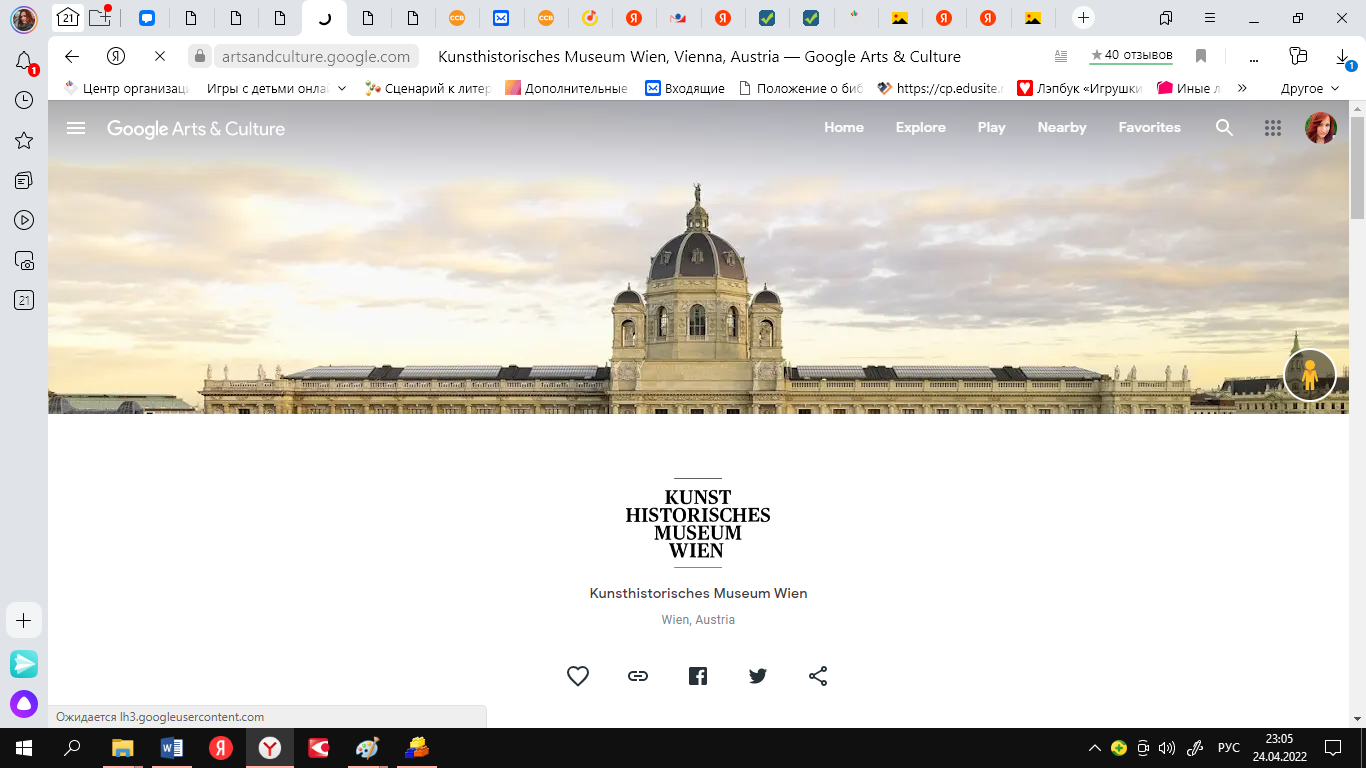Open the Windows Start menu
Image resolution: width=1366 pixels, height=768 pixels.
(24, 747)
